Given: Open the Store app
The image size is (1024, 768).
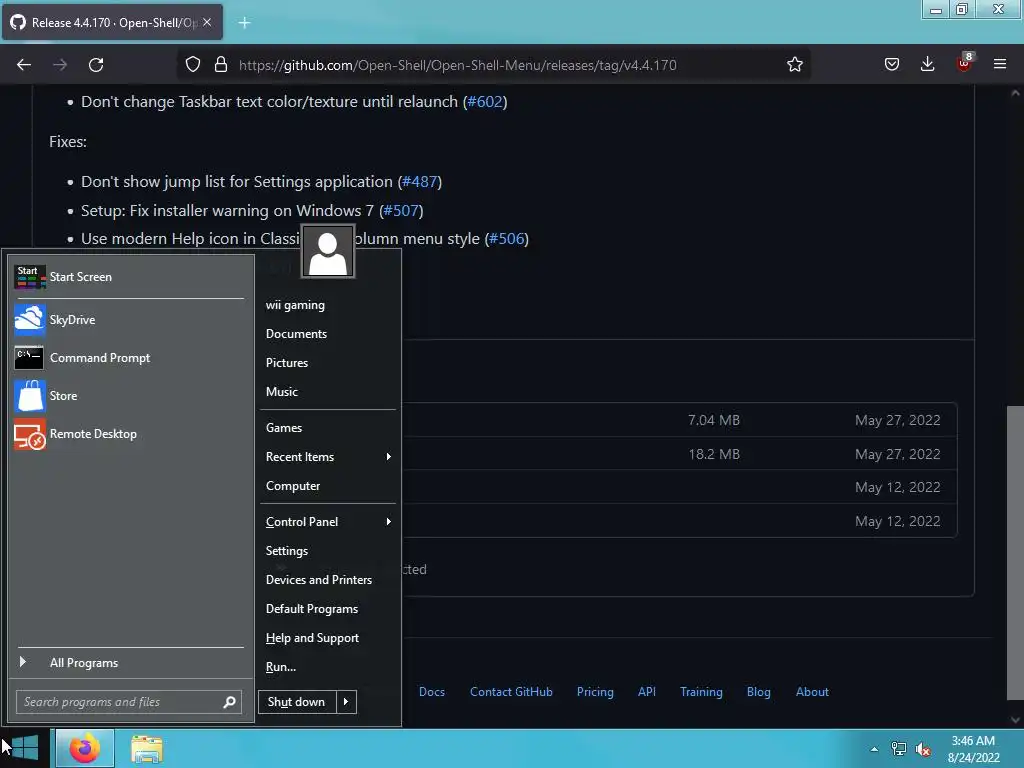Looking at the screenshot, I should coord(129,396).
